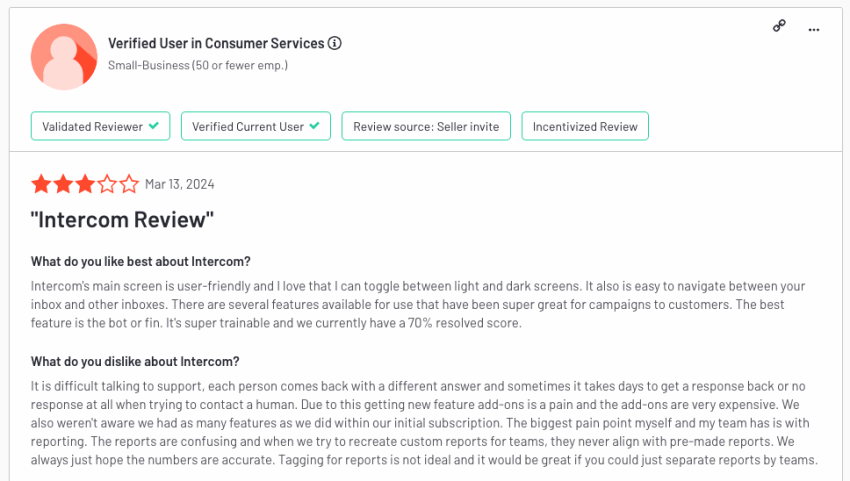Click the info icon beside Consumer Services
This screenshot has height=481, width=850.
click(x=334, y=43)
